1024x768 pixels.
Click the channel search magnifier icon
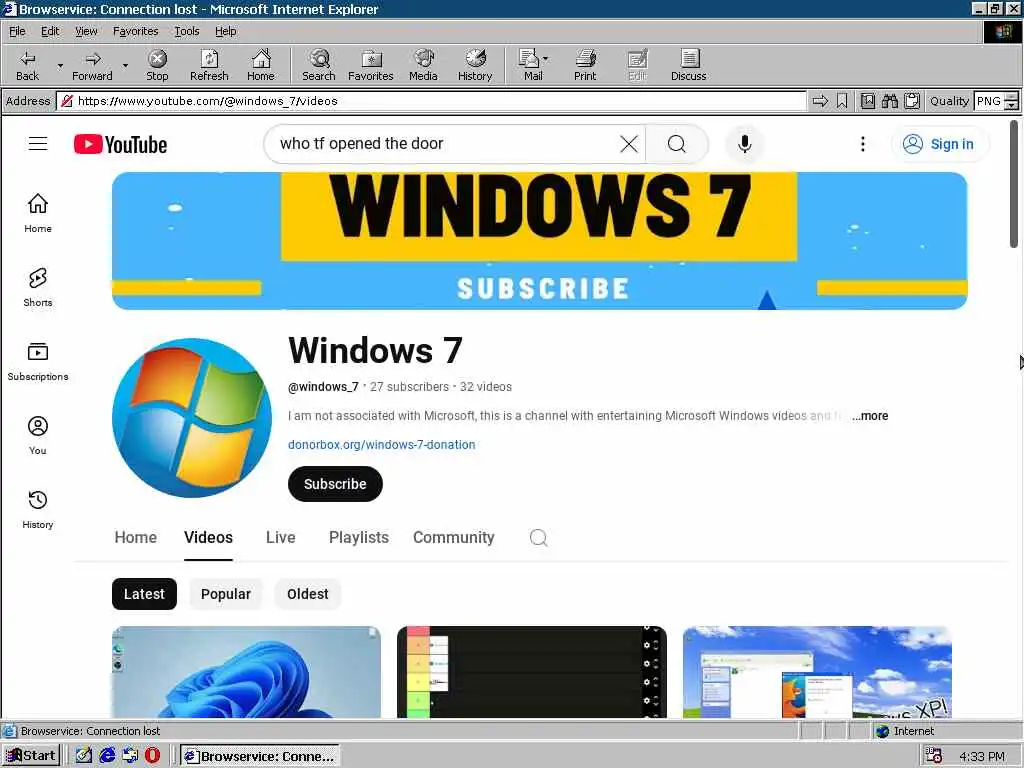(539, 537)
